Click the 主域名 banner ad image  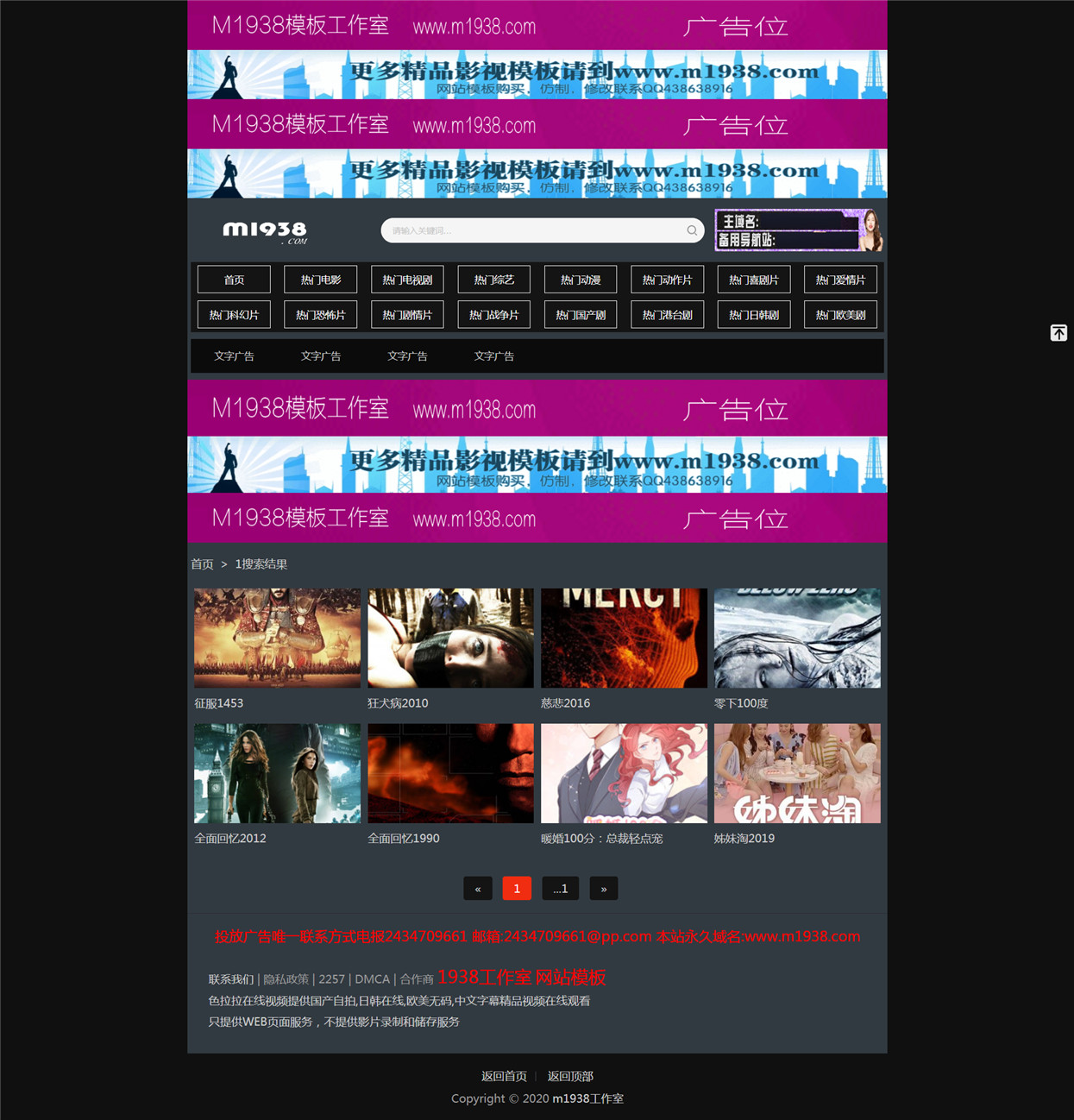click(799, 230)
